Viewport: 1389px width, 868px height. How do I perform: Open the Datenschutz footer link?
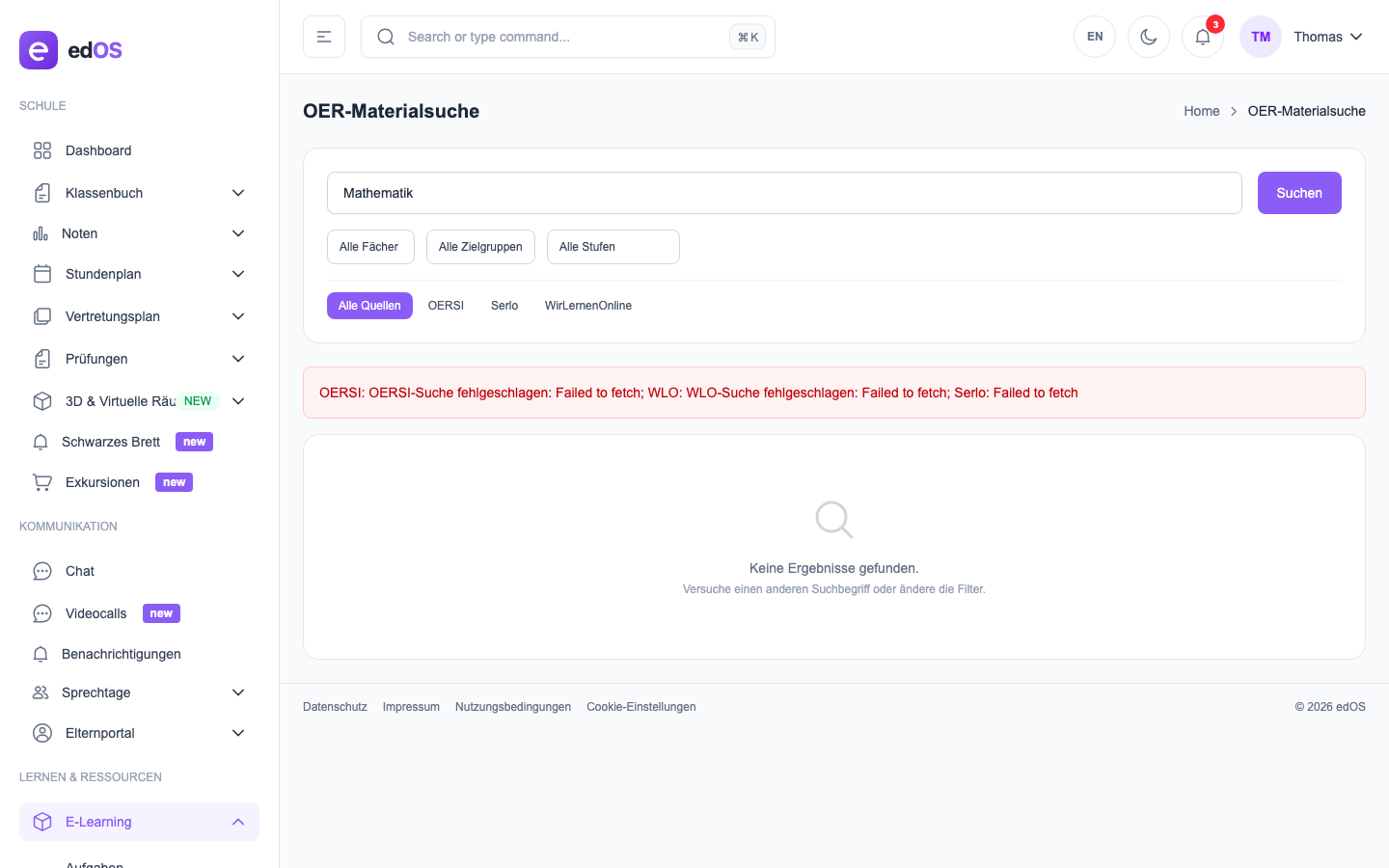point(335,707)
